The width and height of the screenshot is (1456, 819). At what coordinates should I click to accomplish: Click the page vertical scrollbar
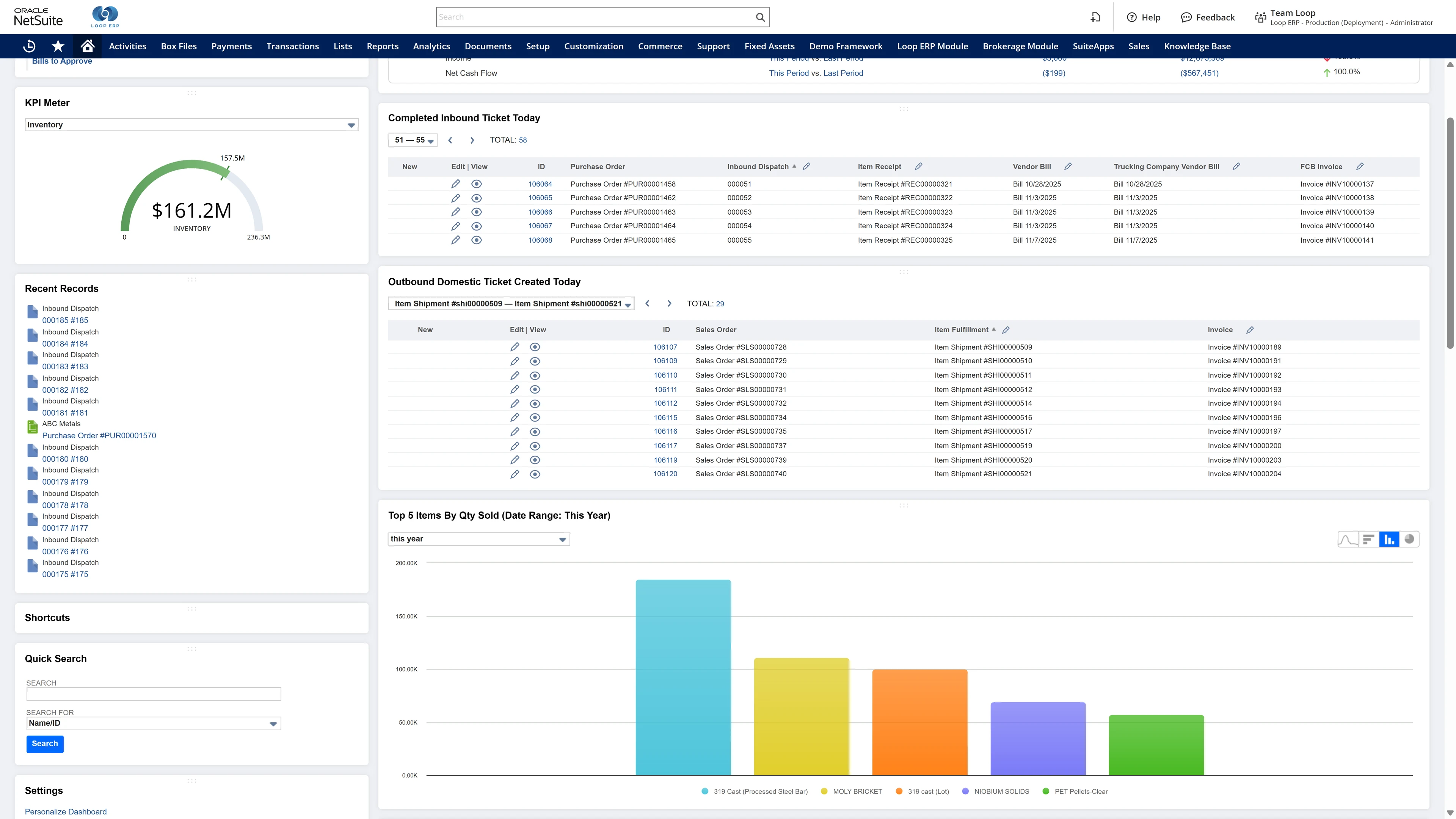(1450, 234)
